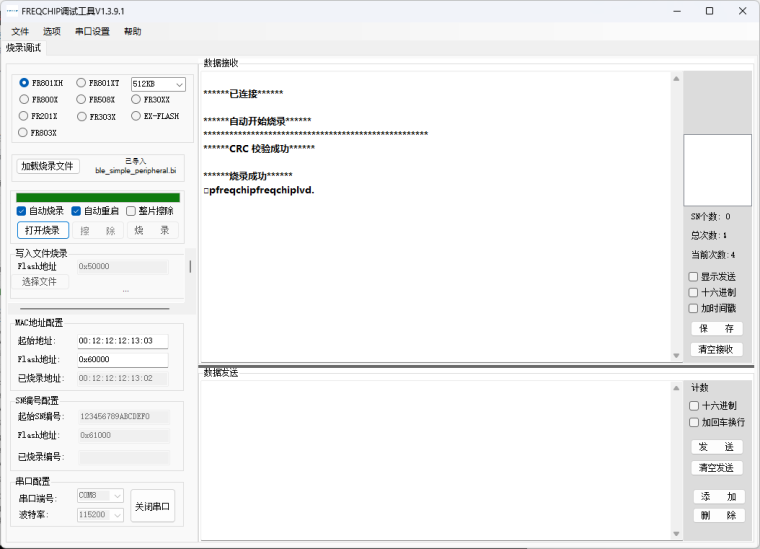Disable the 自动烧录 checkbox
Image resolution: width=760 pixels, height=549 pixels.
click(22, 211)
